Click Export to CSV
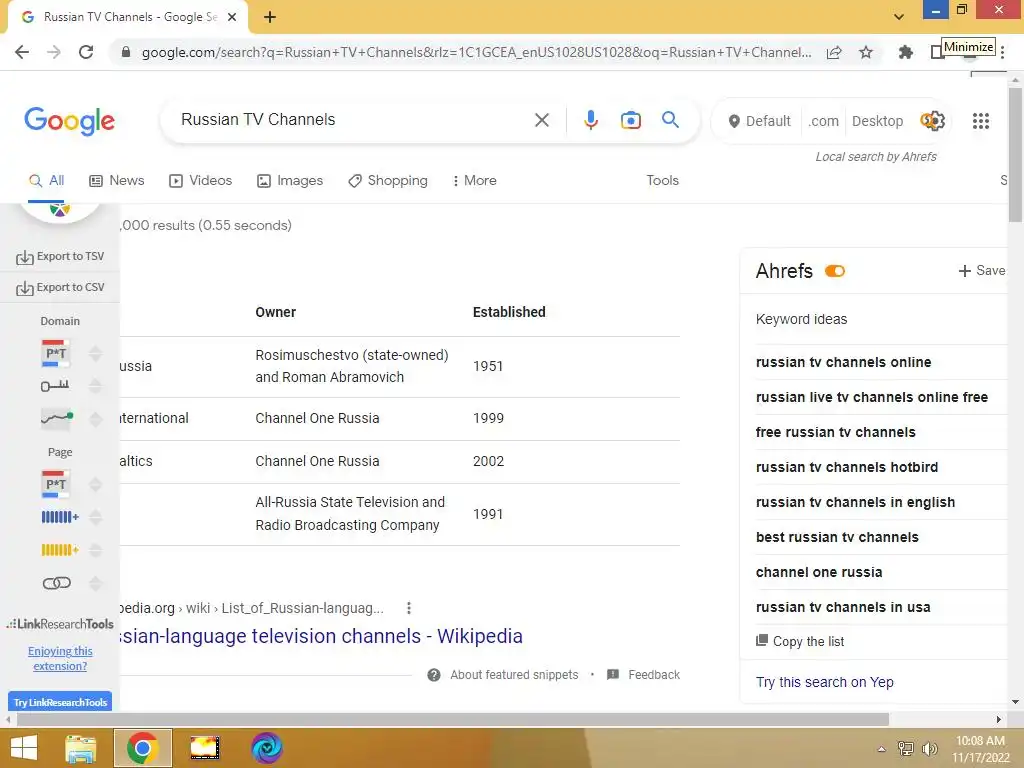 click(60, 287)
